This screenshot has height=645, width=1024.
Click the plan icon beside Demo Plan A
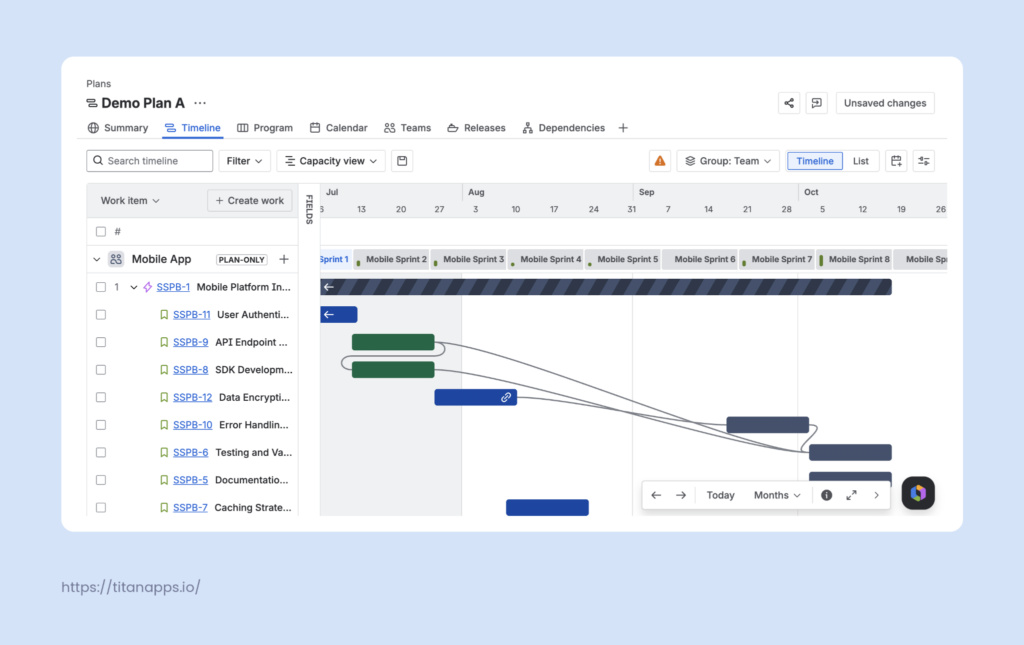click(x=91, y=103)
